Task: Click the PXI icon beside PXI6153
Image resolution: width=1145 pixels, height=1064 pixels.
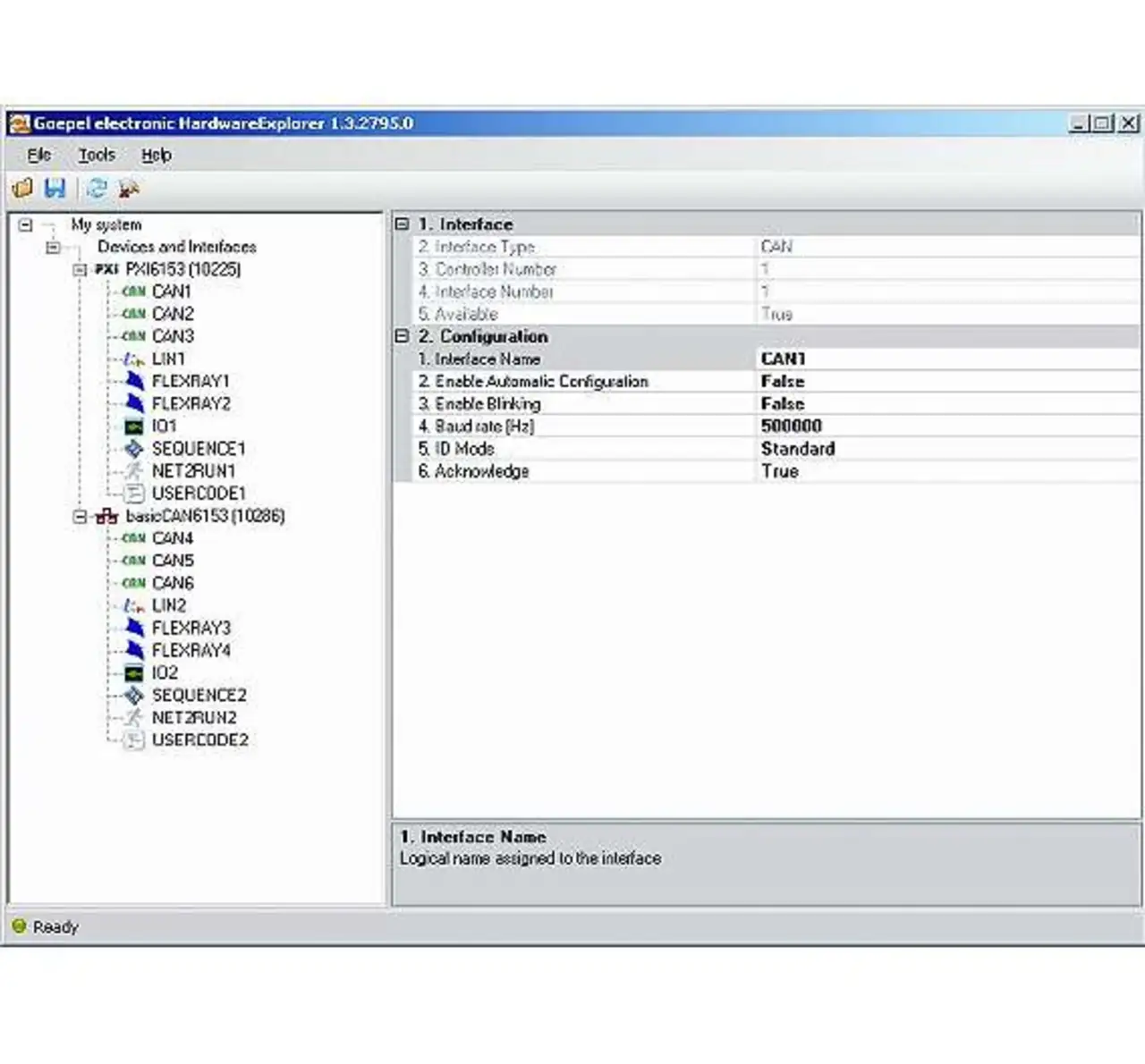Action: click(106, 269)
